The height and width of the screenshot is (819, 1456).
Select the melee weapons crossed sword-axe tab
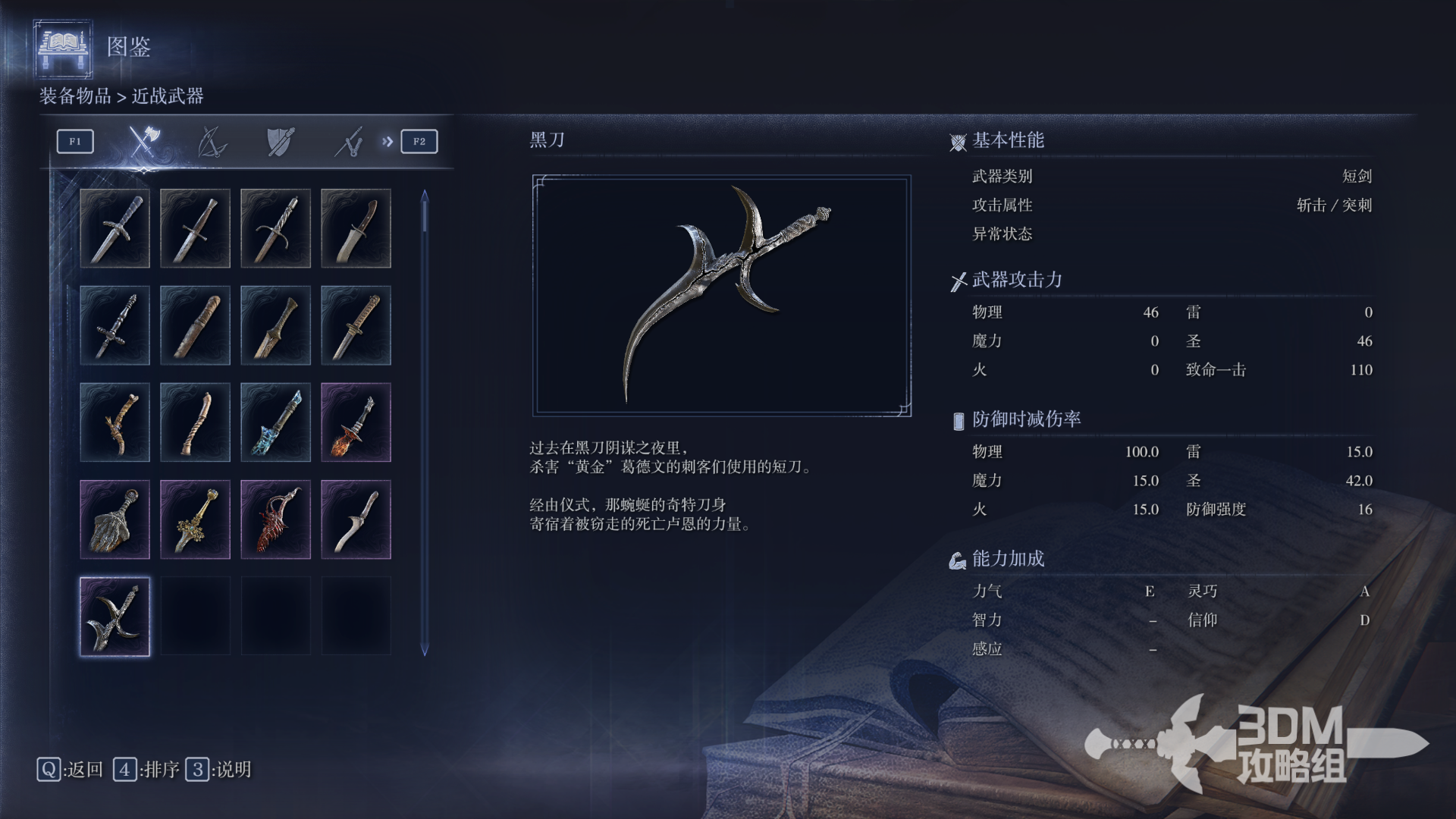point(143,141)
